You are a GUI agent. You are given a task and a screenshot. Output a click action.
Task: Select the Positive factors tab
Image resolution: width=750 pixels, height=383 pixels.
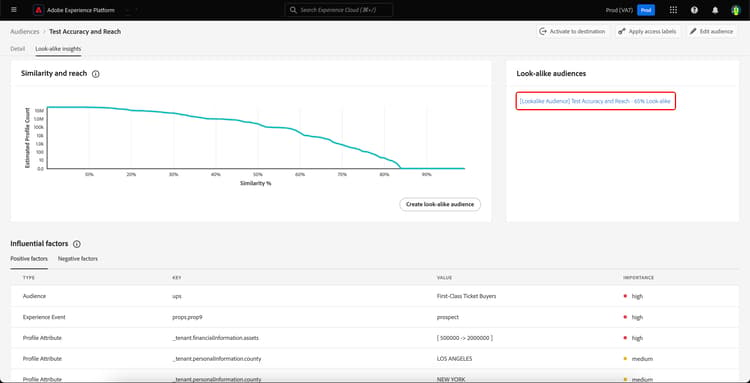[x=29, y=259]
